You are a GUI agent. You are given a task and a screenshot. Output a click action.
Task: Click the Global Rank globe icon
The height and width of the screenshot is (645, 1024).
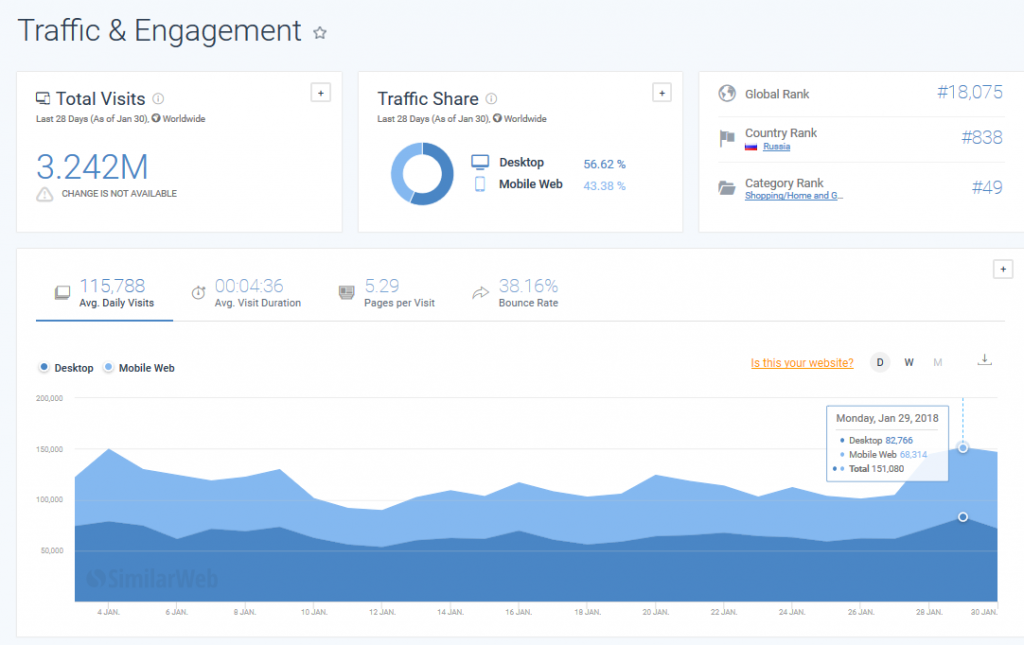(727, 94)
